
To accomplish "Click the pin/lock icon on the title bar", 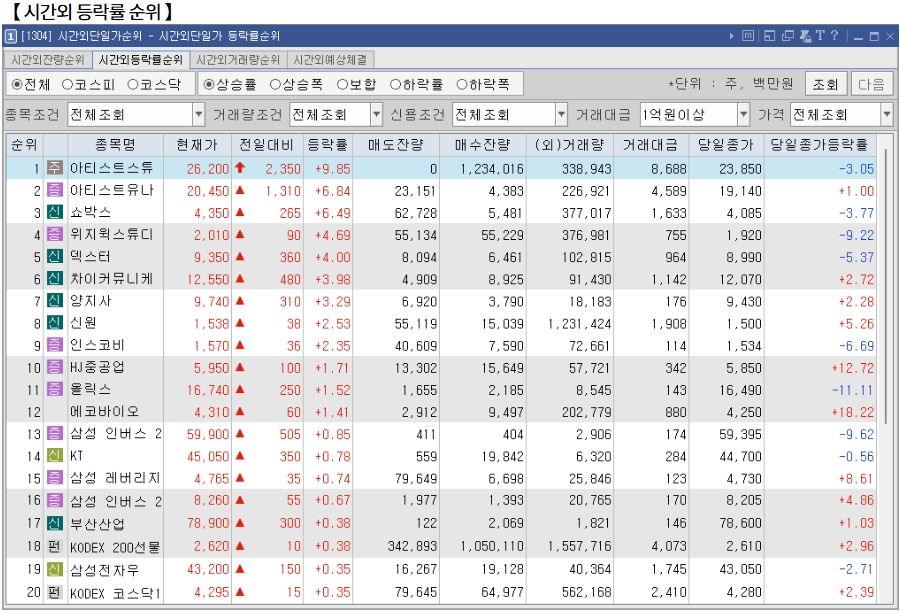I will 806,35.
